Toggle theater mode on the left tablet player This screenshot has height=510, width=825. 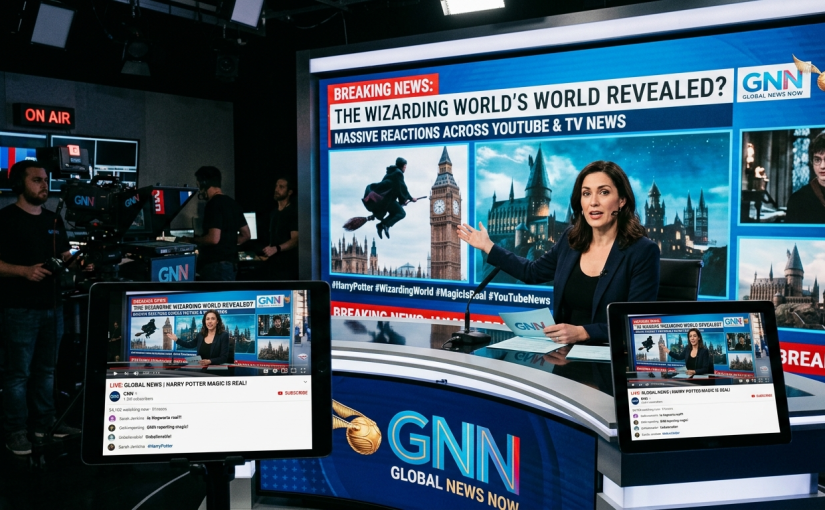pos(294,371)
